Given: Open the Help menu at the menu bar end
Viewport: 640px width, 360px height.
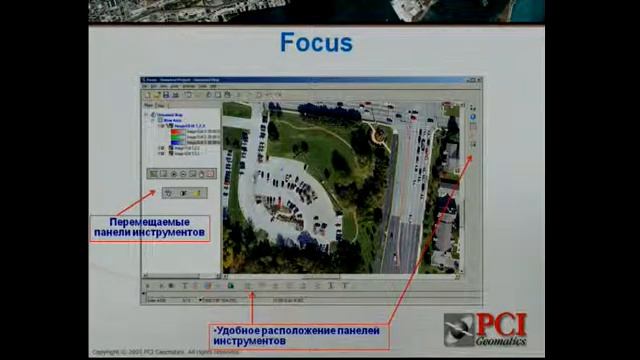Looking at the screenshot, I should 213,86.
